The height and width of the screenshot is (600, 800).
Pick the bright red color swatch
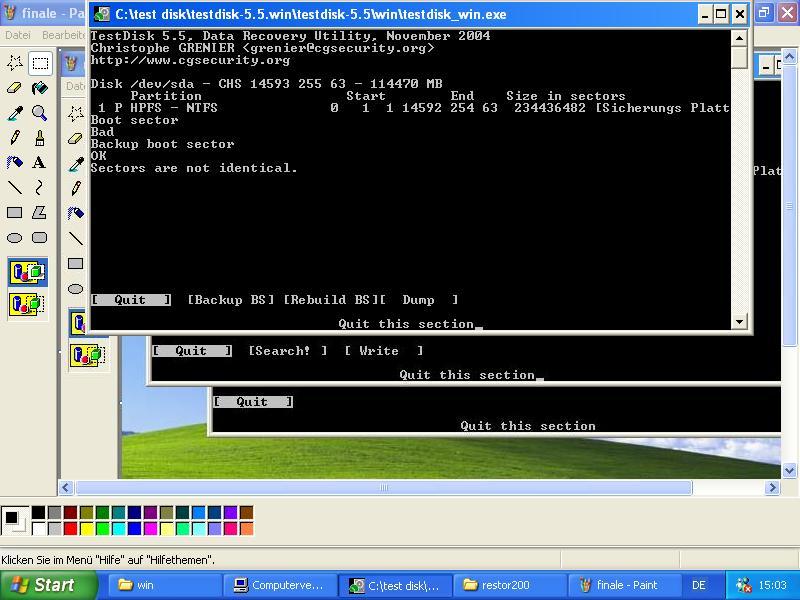pos(70,529)
